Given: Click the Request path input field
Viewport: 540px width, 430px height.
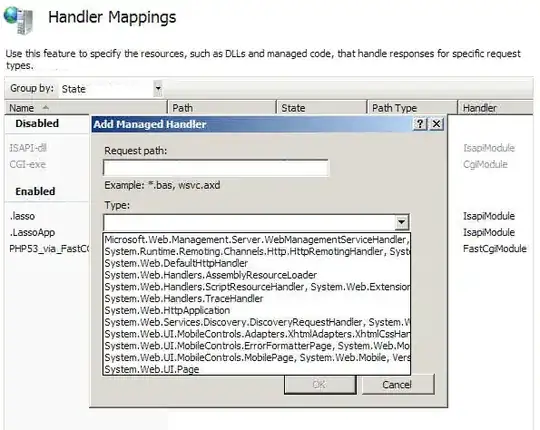Looking at the screenshot, I should pyautogui.click(x=216, y=168).
